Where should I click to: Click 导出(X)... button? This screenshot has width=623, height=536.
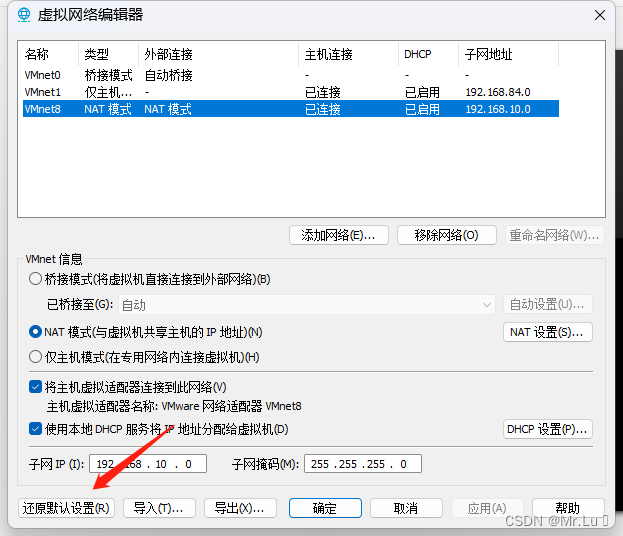click(240, 508)
